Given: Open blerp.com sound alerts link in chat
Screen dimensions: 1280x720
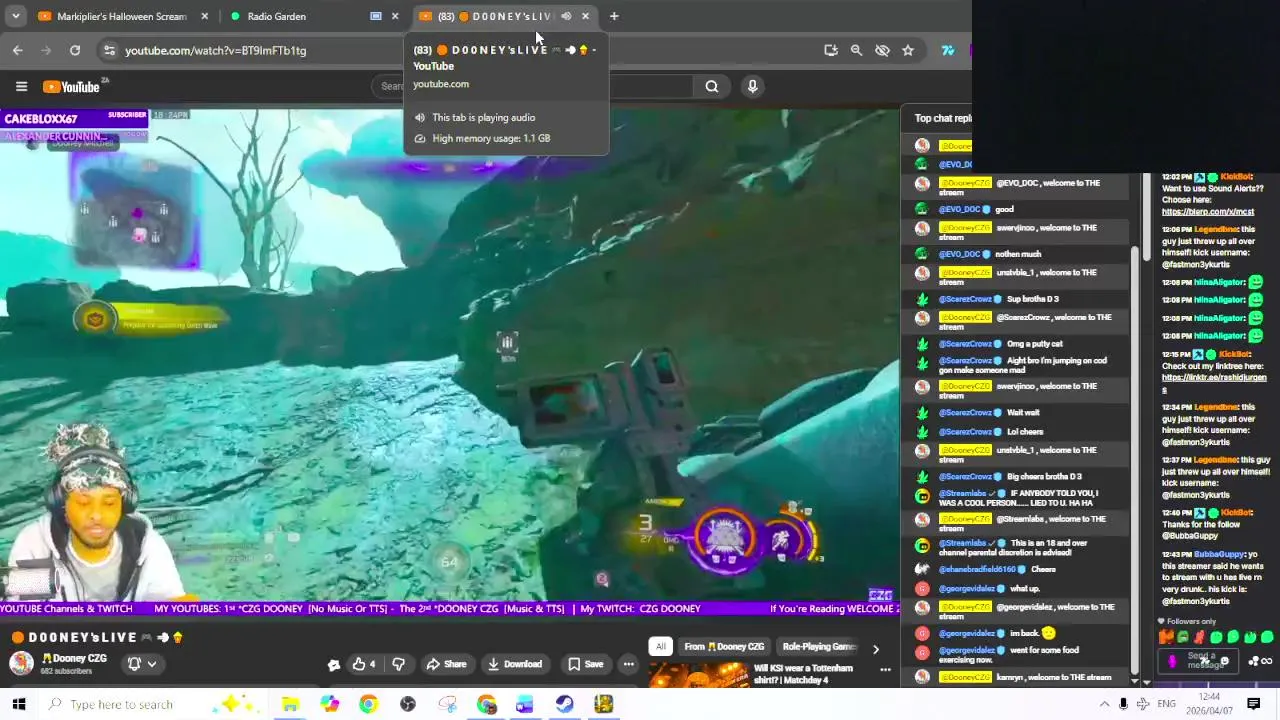Looking at the screenshot, I should 1207,212.
